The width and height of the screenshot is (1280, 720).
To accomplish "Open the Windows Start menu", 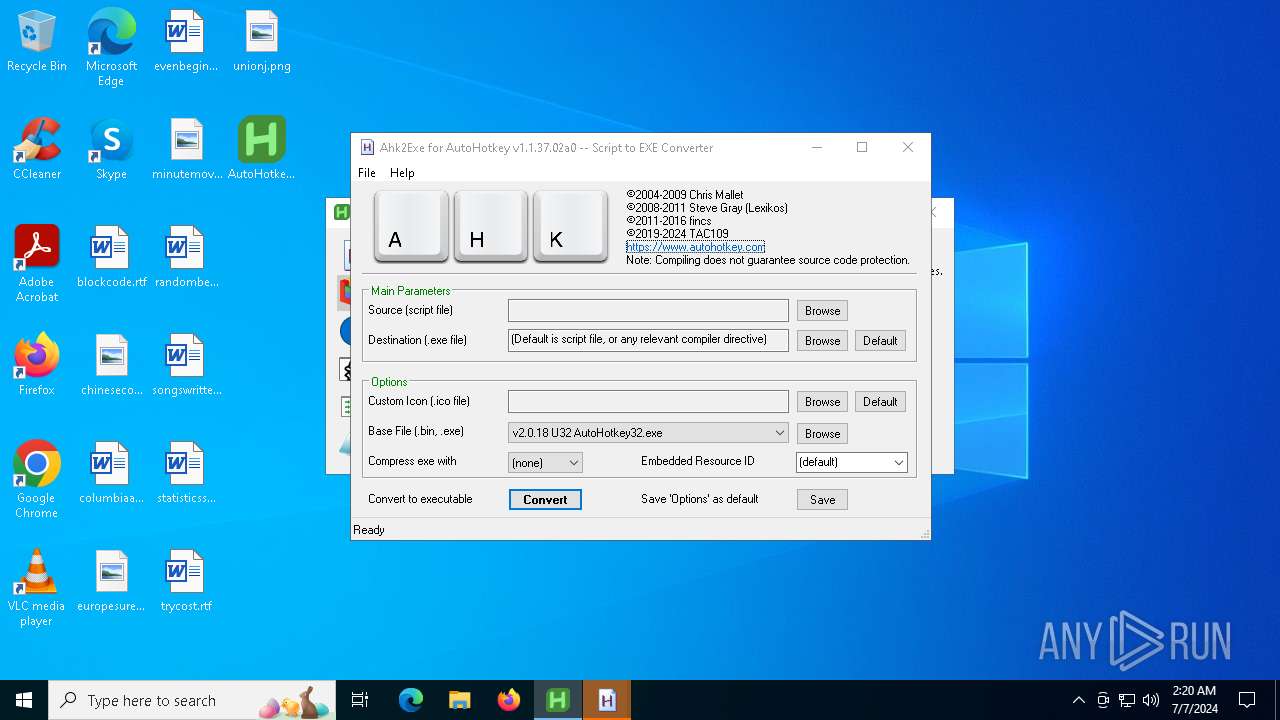I will [x=24, y=700].
